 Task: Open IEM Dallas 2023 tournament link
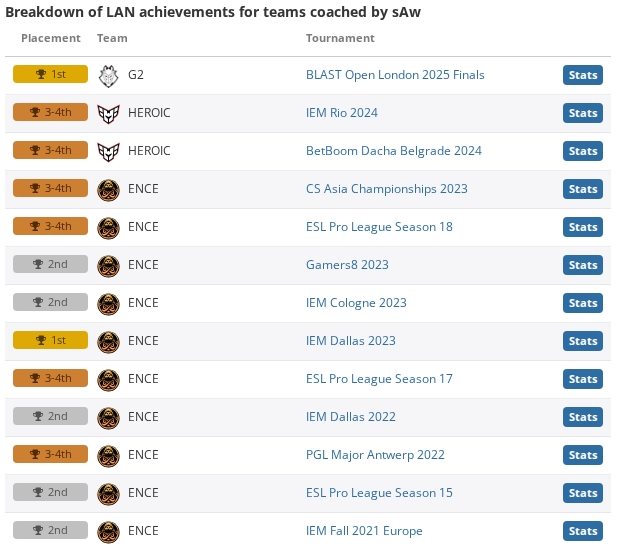pyautogui.click(x=351, y=341)
